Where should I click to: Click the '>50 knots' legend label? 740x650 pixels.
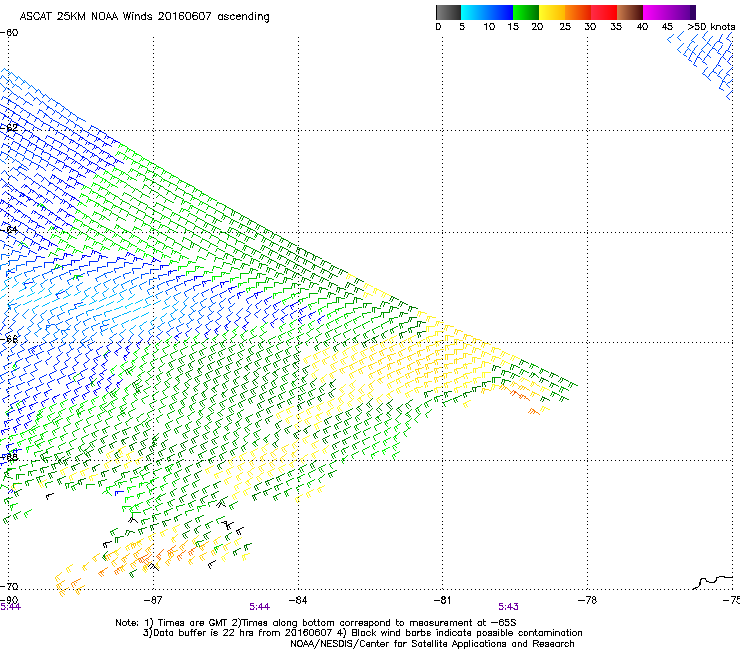click(711, 27)
